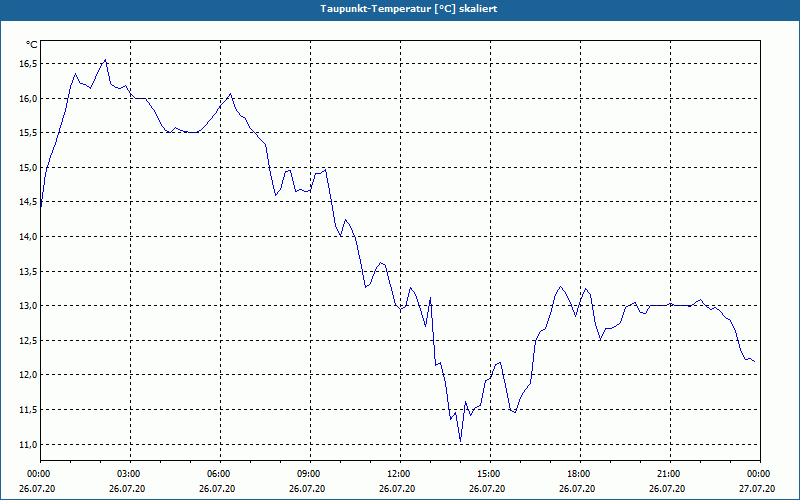Click the 27.07.20 date label

tap(757, 488)
